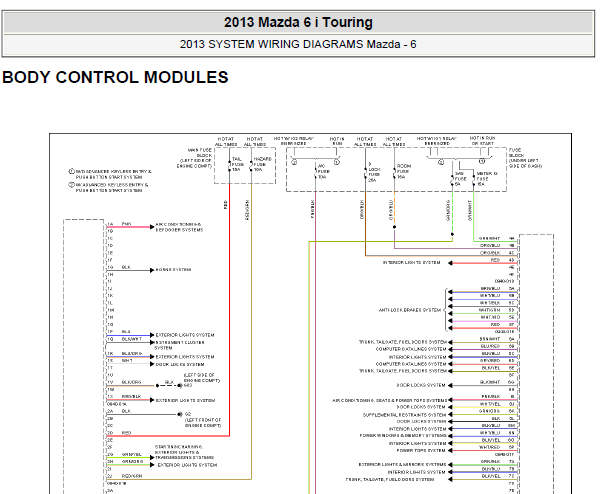Select the "ANTI-LOCK BRAKES SYSTEM" label
The image size is (600, 494).
pyautogui.click(x=409, y=310)
